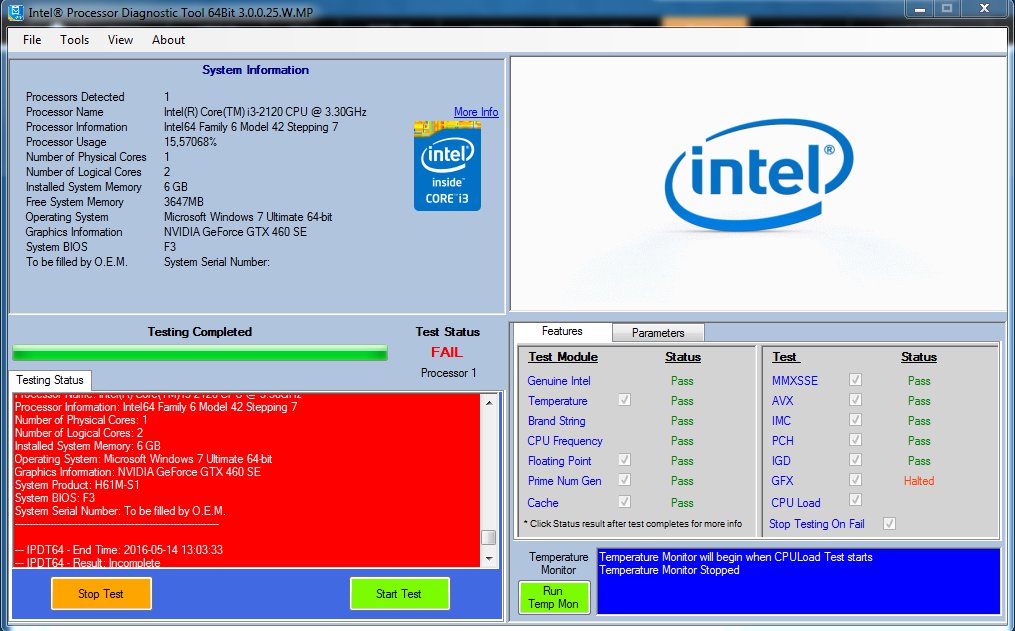Toggle the Temperature test checkbox
Screen dimensions: 1015x631
[624, 400]
